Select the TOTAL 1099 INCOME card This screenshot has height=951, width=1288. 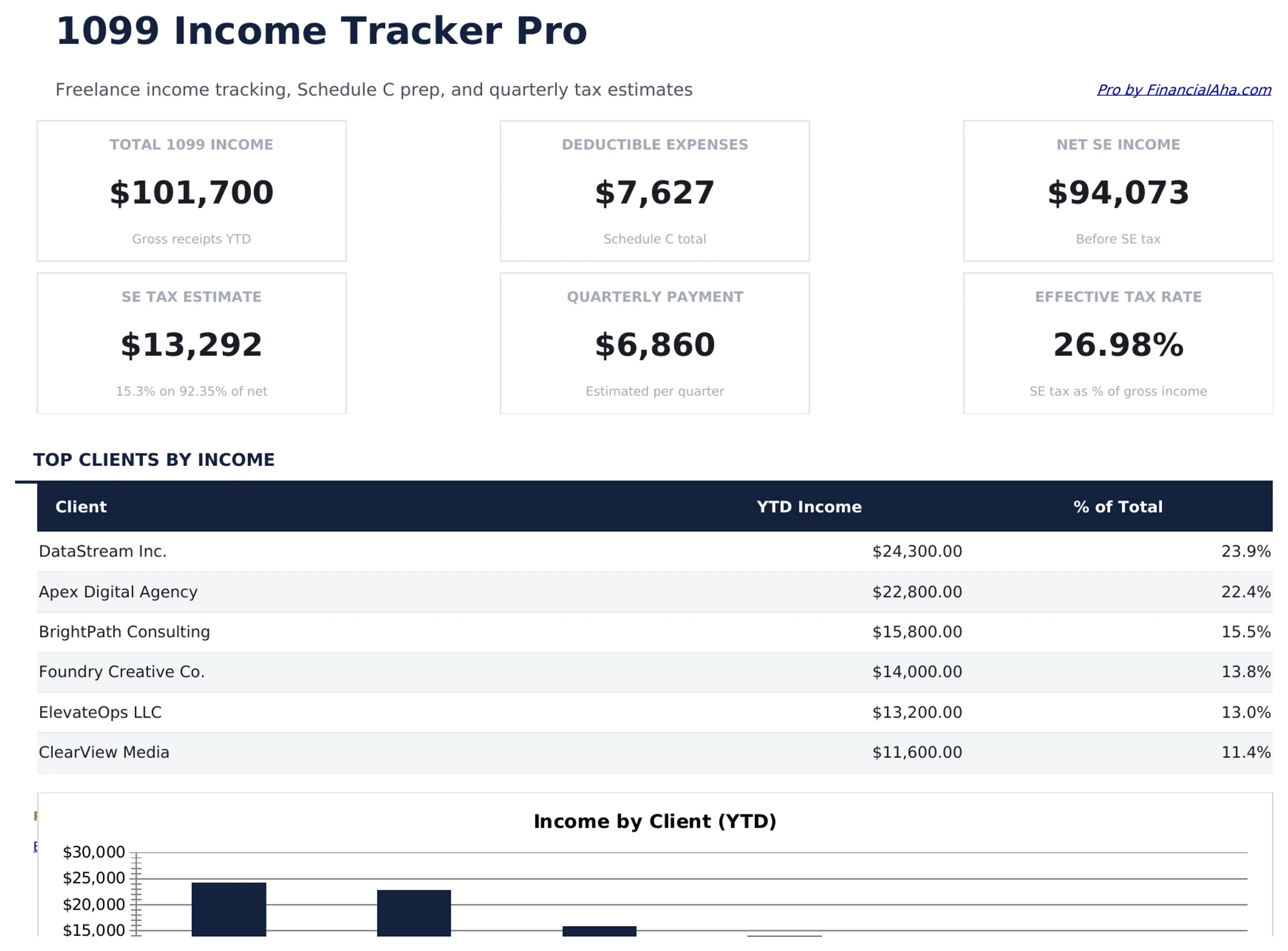(191, 190)
